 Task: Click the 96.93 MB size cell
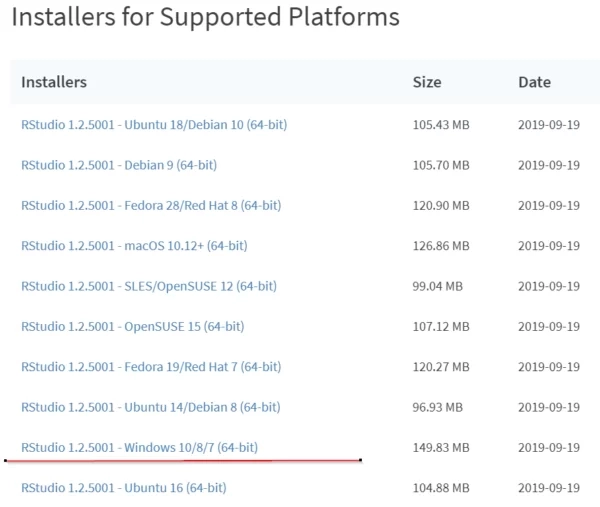click(438, 406)
